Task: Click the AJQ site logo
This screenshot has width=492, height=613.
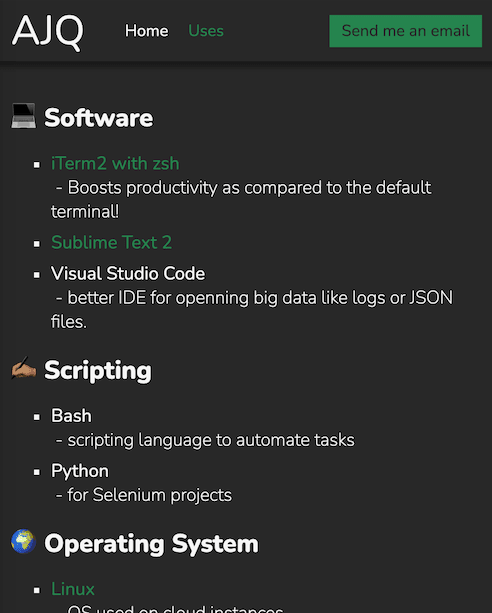Action: pyautogui.click(x=48, y=32)
